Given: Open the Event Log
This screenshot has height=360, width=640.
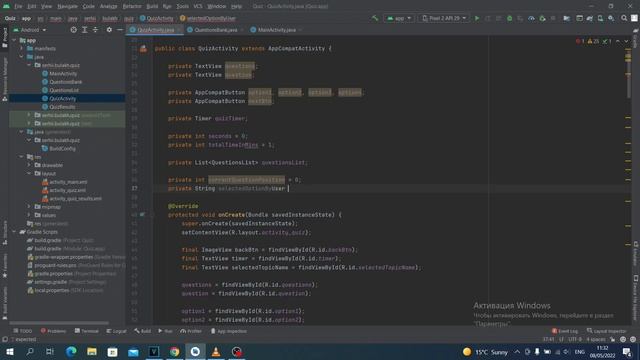Looking at the screenshot, I should coord(565,331).
